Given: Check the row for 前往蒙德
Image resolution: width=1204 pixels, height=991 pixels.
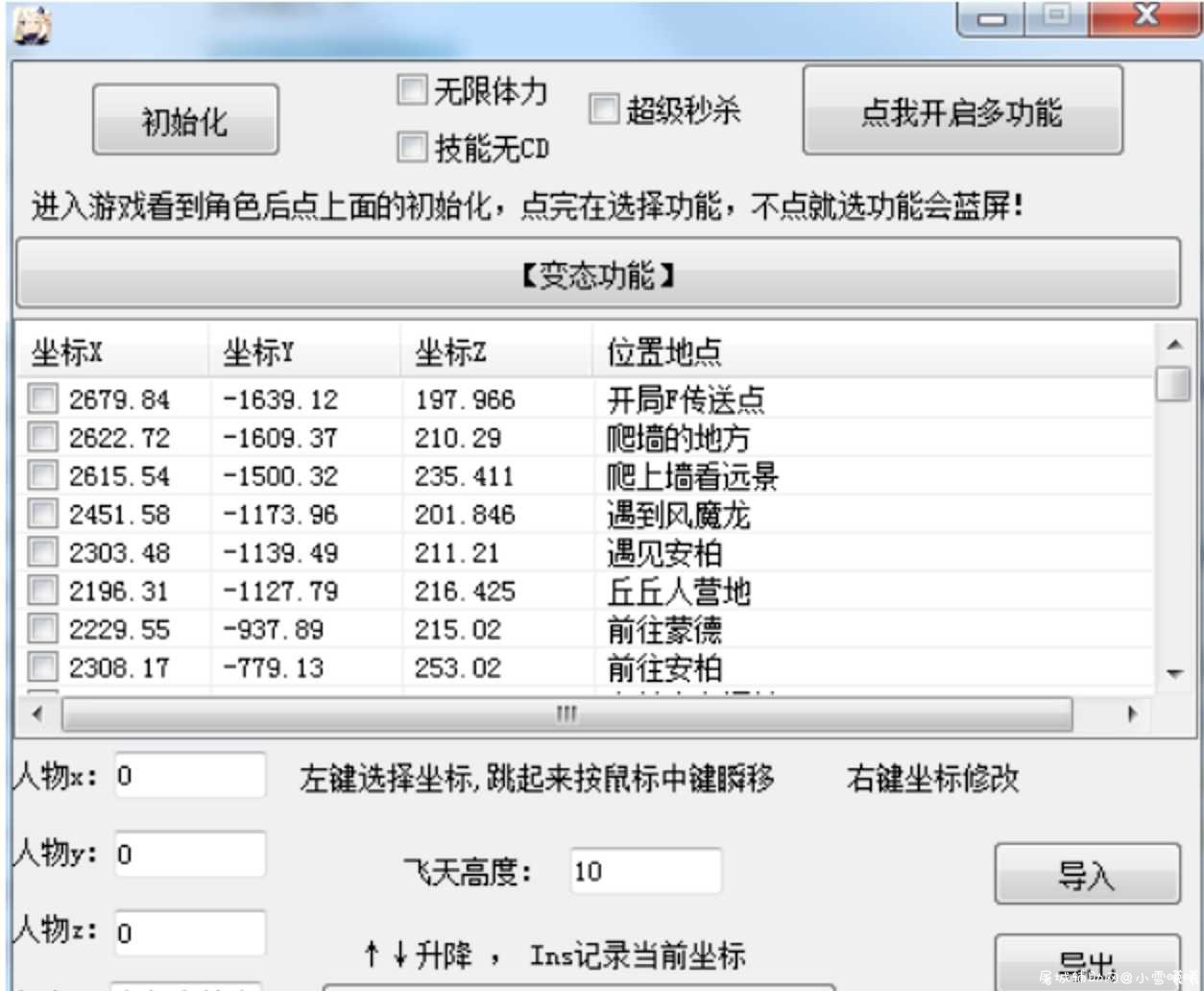Looking at the screenshot, I should coord(43,629).
